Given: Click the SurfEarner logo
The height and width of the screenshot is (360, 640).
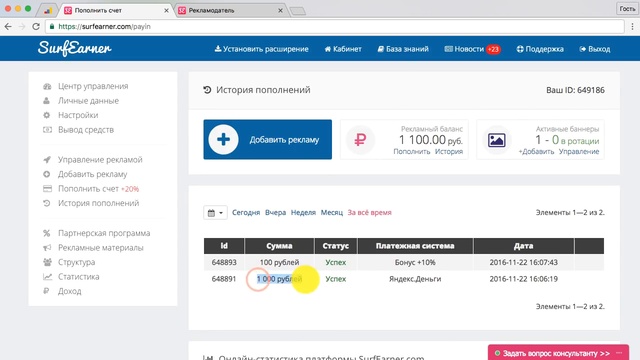Looking at the screenshot, I should pos(74,49).
